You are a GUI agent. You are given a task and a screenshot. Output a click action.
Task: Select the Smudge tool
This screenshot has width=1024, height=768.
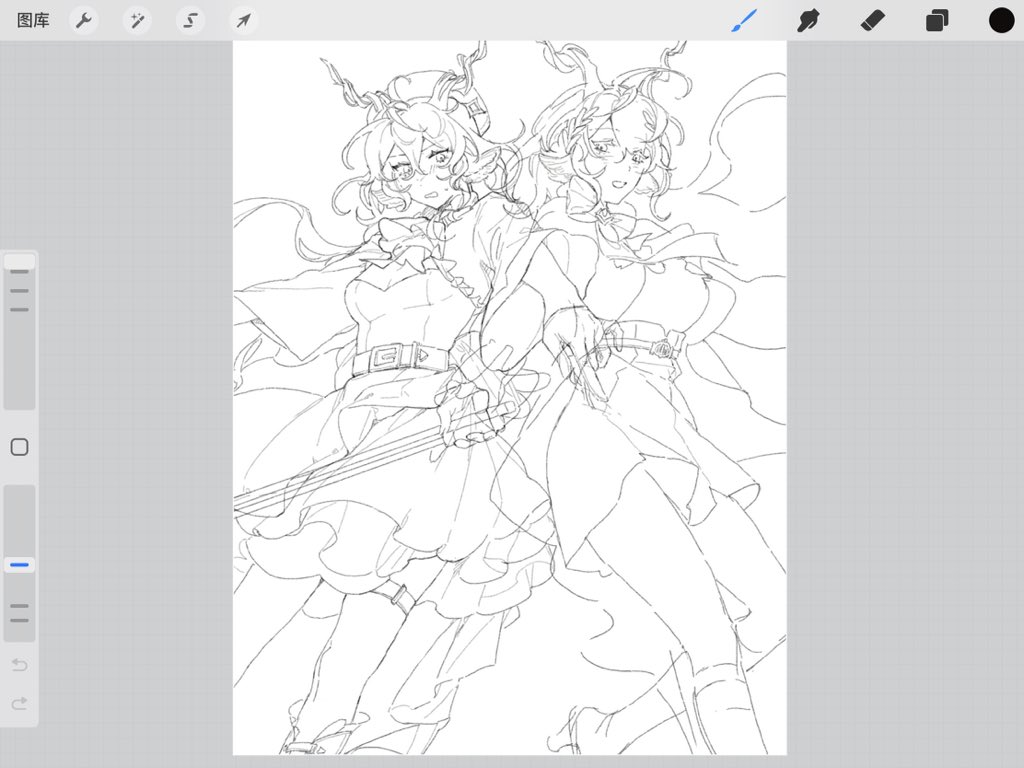click(808, 20)
